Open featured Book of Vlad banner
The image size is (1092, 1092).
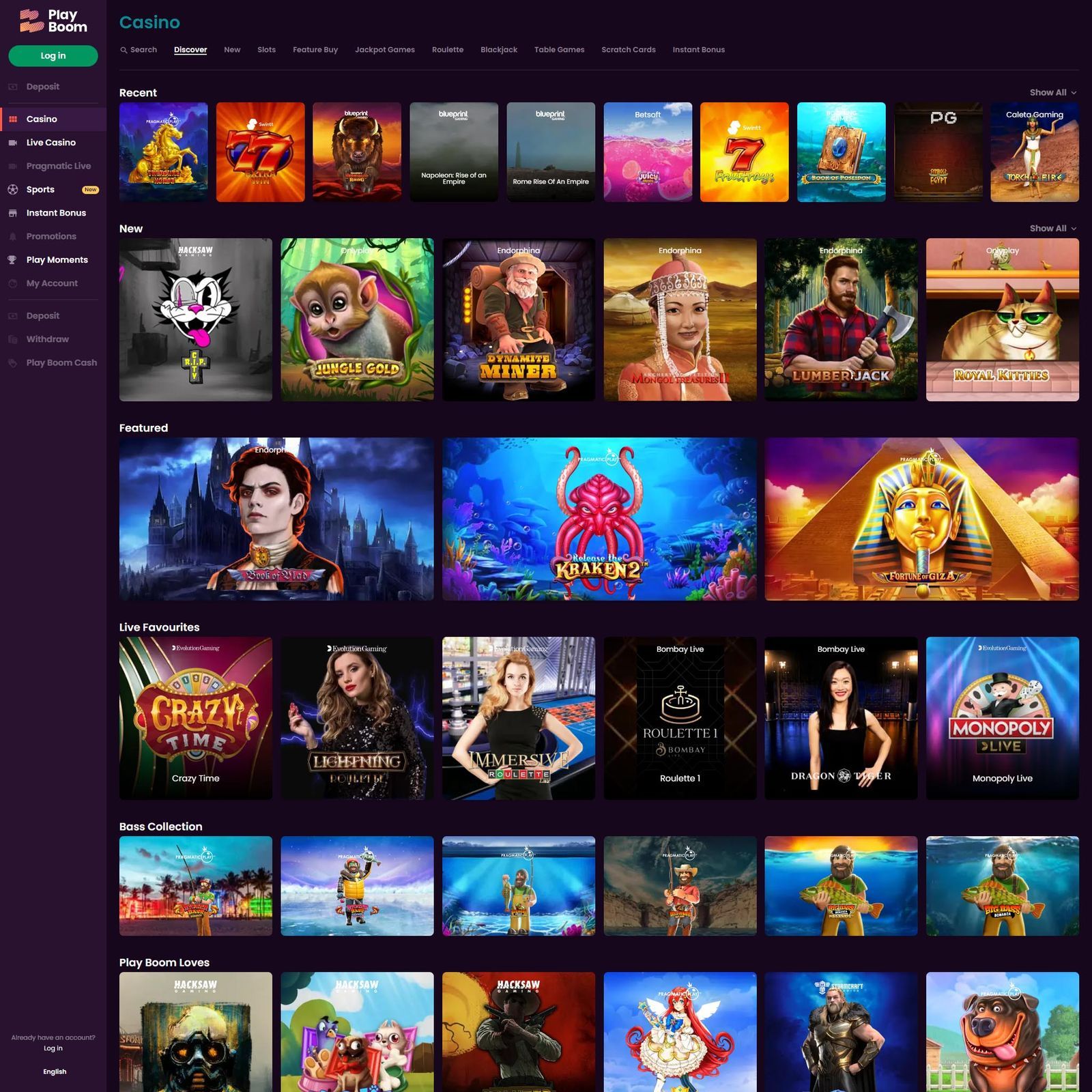coord(276,519)
